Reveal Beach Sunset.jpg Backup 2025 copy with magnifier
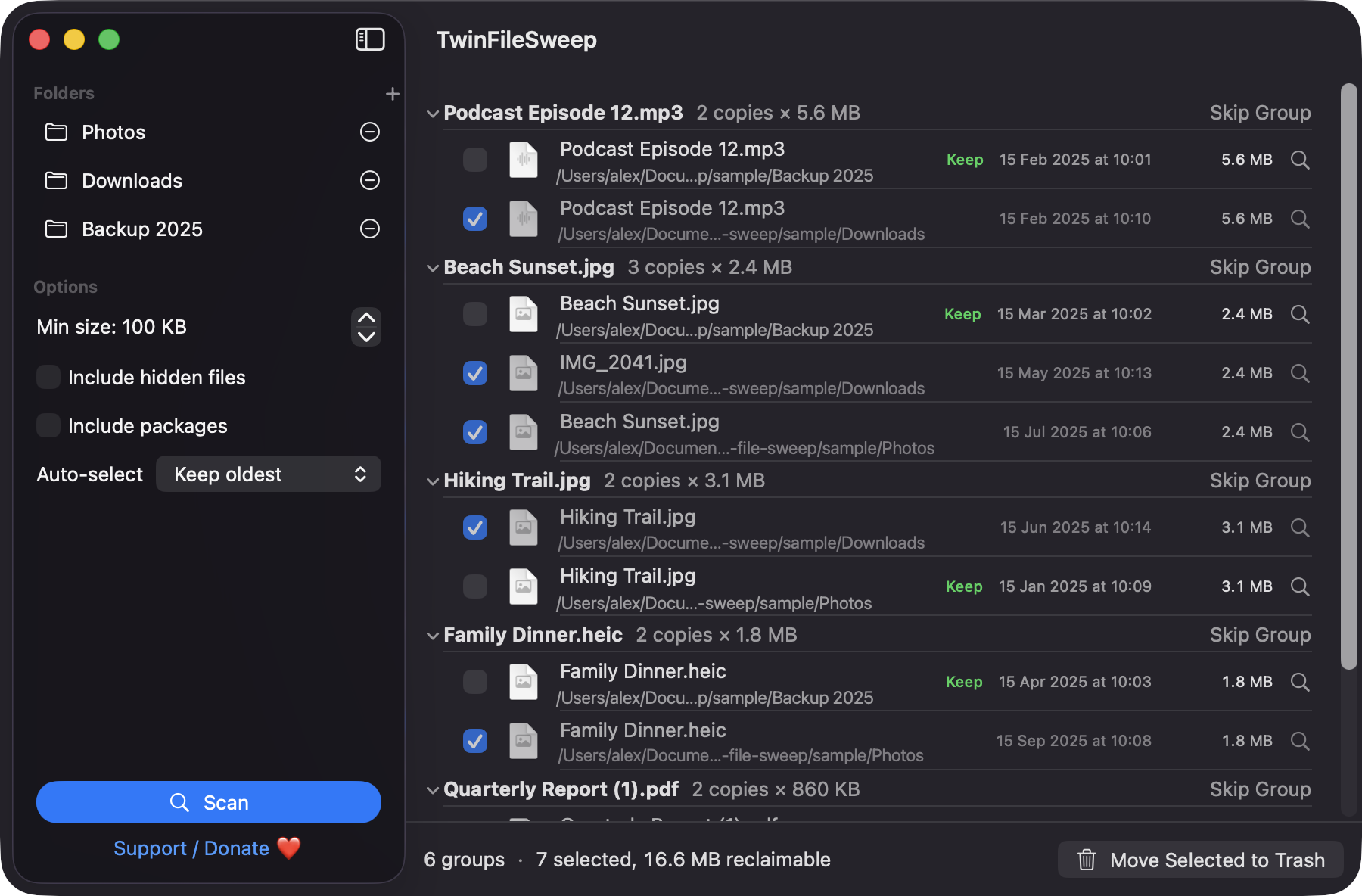This screenshot has height=896, width=1362. [1300, 314]
